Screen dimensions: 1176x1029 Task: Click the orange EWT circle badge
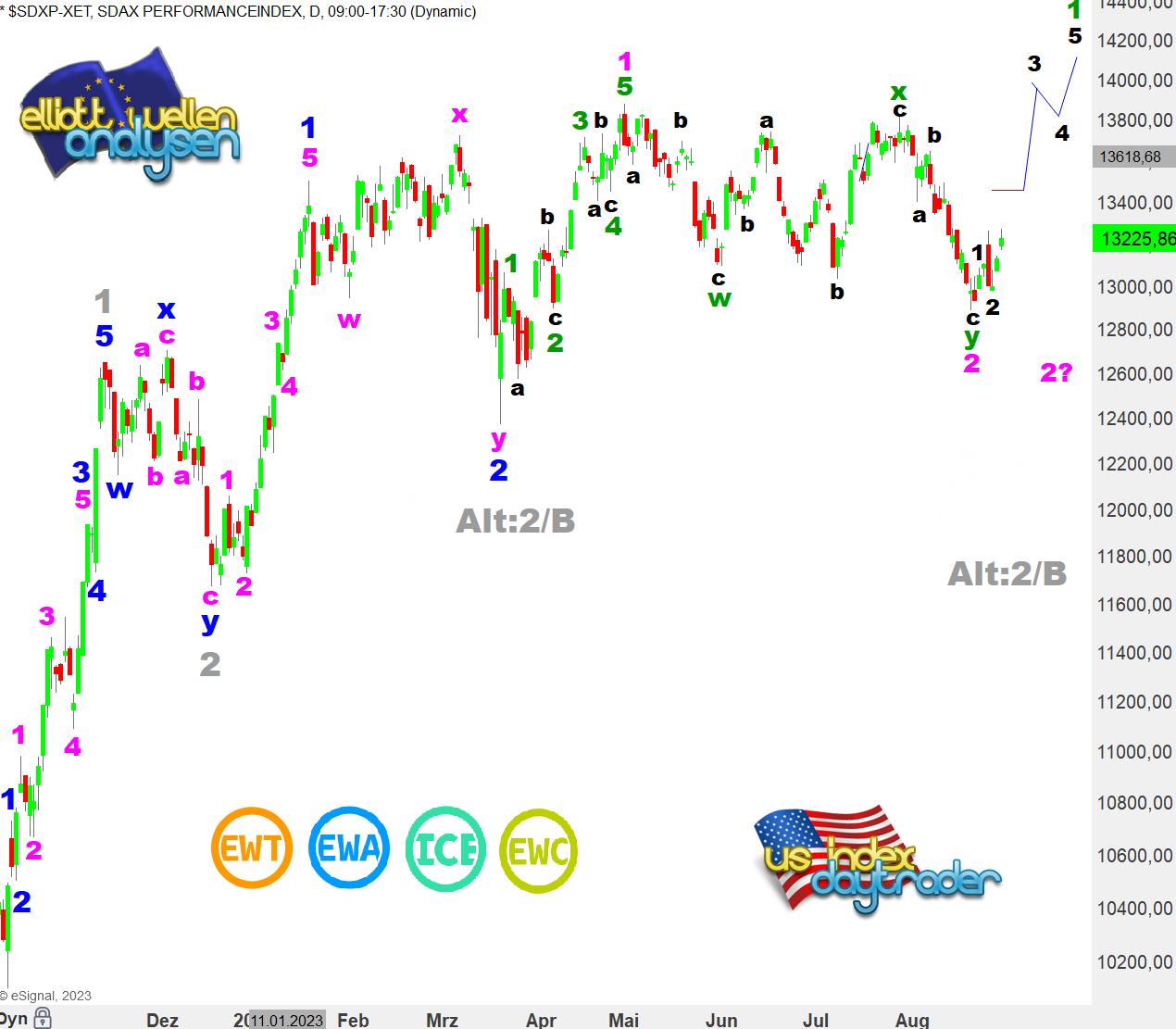252,847
